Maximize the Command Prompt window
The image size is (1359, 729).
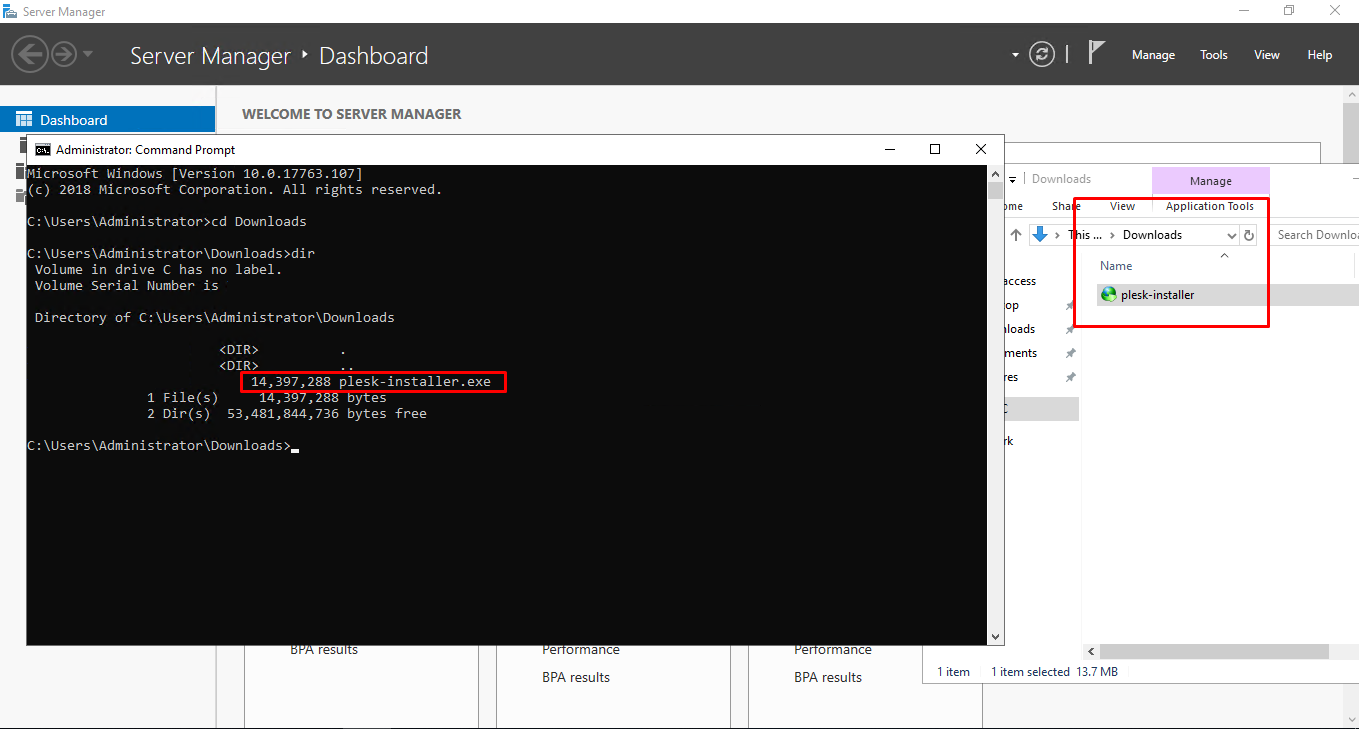point(935,149)
